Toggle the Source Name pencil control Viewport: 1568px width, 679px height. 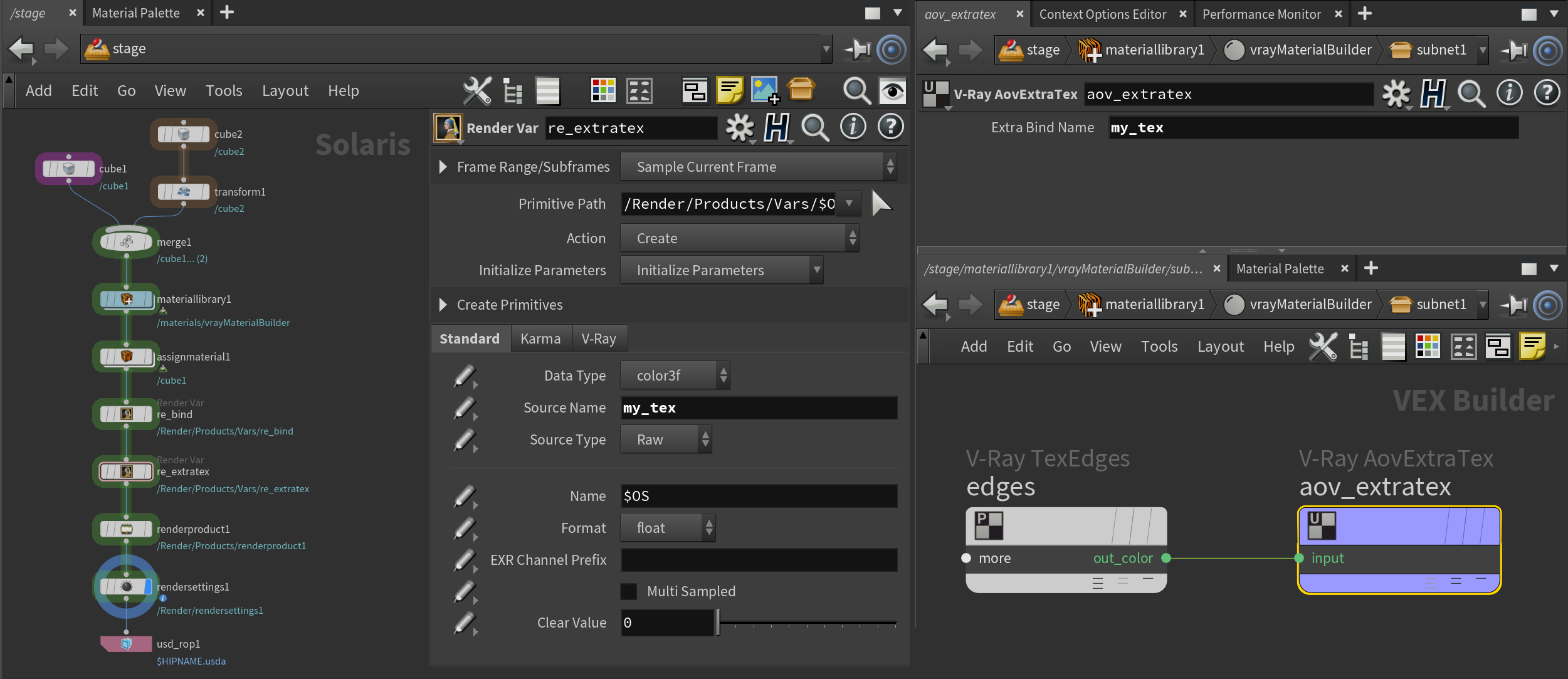click(x=465, y=408)
